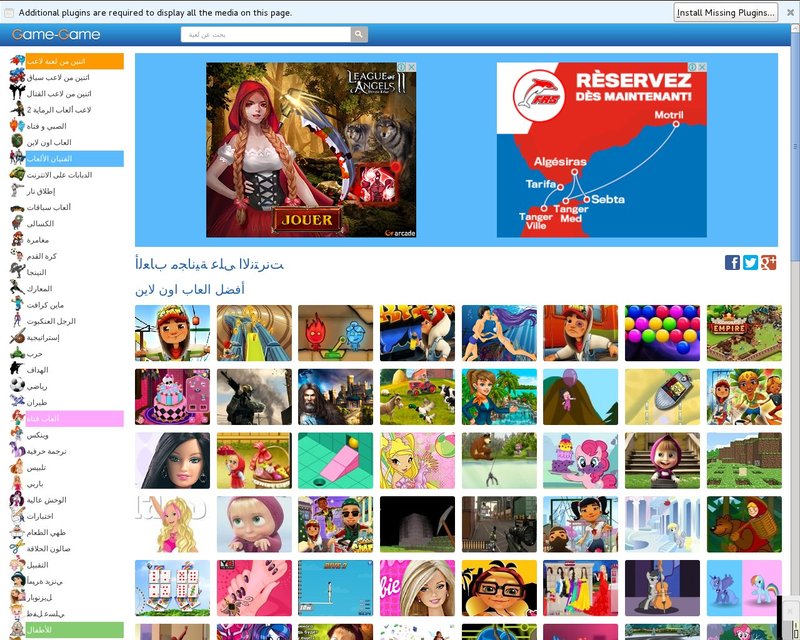This screenshot has height=640, width=800.
Task: Click the Google Plus share icon
Action: click(768, 262)
